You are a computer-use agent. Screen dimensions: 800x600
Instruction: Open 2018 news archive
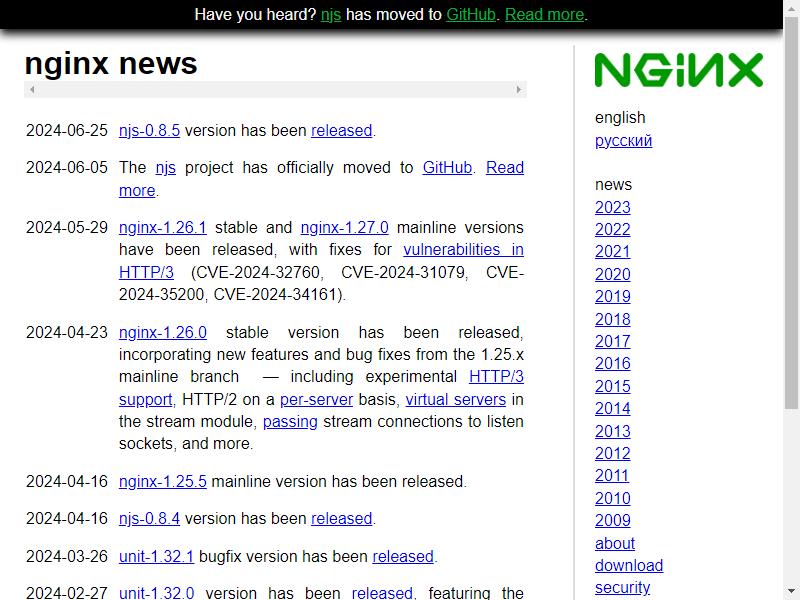[612, 319]
